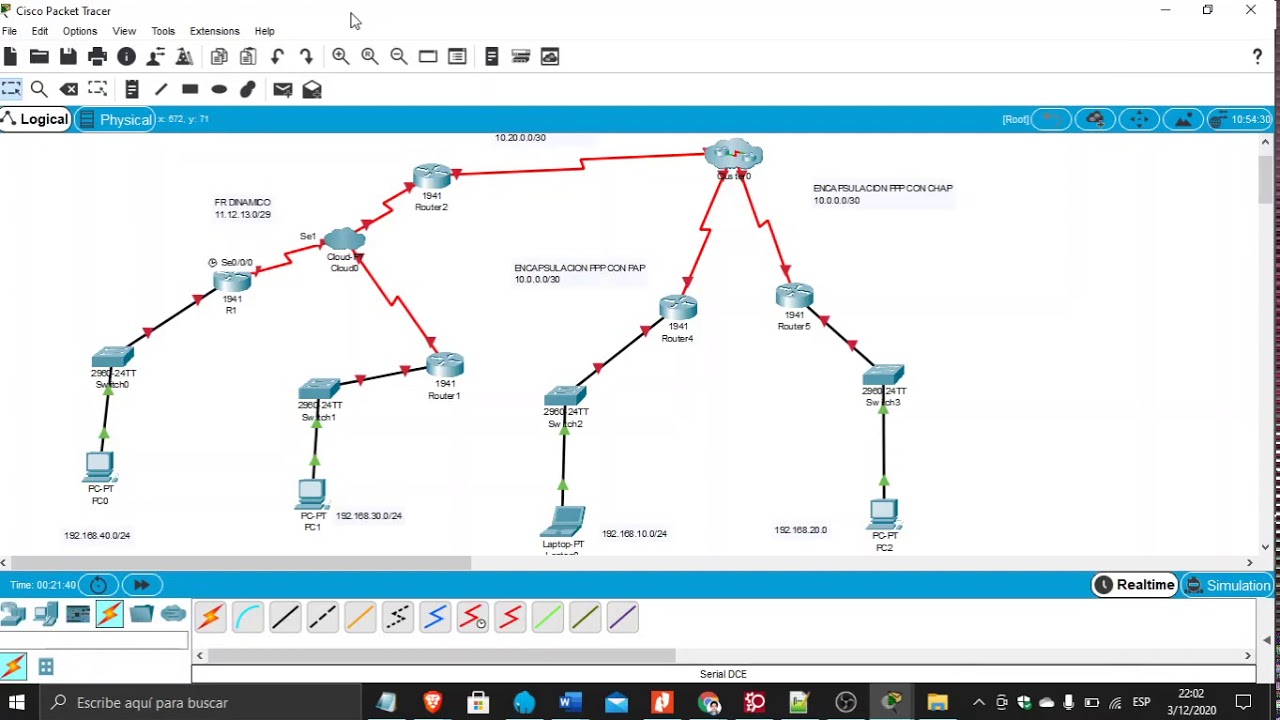Image resolution: width=1280 pixels, height=720 pixels.
Task: Open the Edit menu
Action: point(40,31)
